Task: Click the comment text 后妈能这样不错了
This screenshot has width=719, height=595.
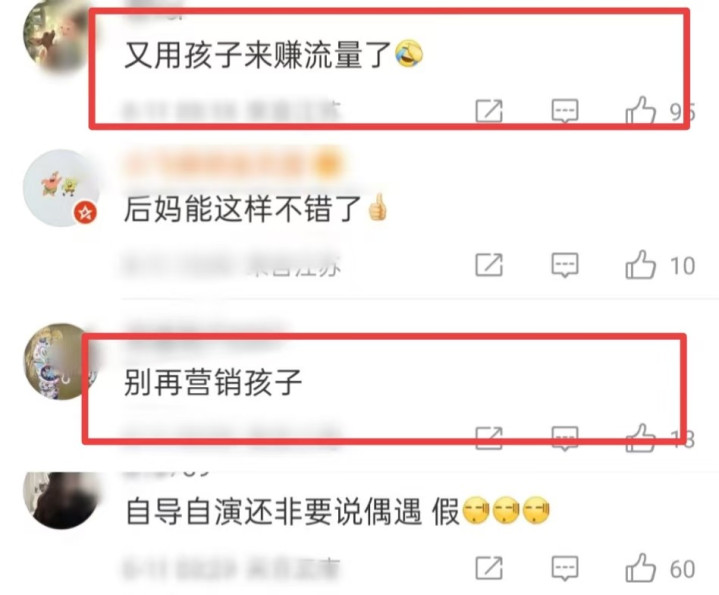Action: click(243, 209)
